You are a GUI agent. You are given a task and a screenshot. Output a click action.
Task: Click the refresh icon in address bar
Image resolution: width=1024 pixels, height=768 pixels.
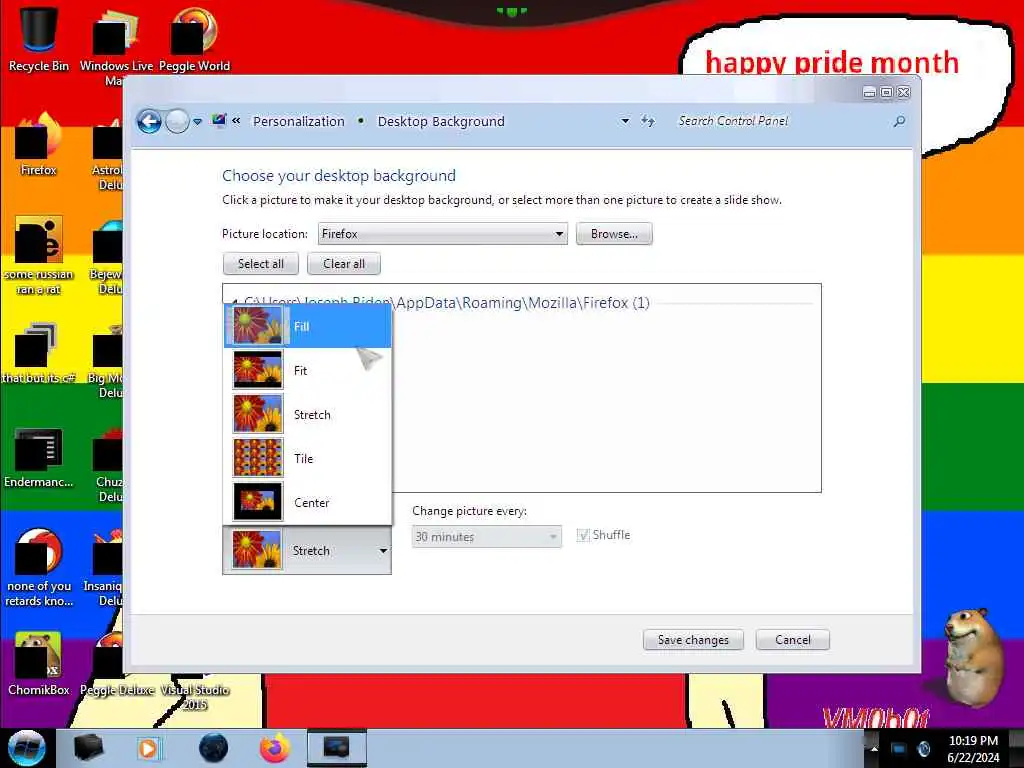(x=648, y=121)
